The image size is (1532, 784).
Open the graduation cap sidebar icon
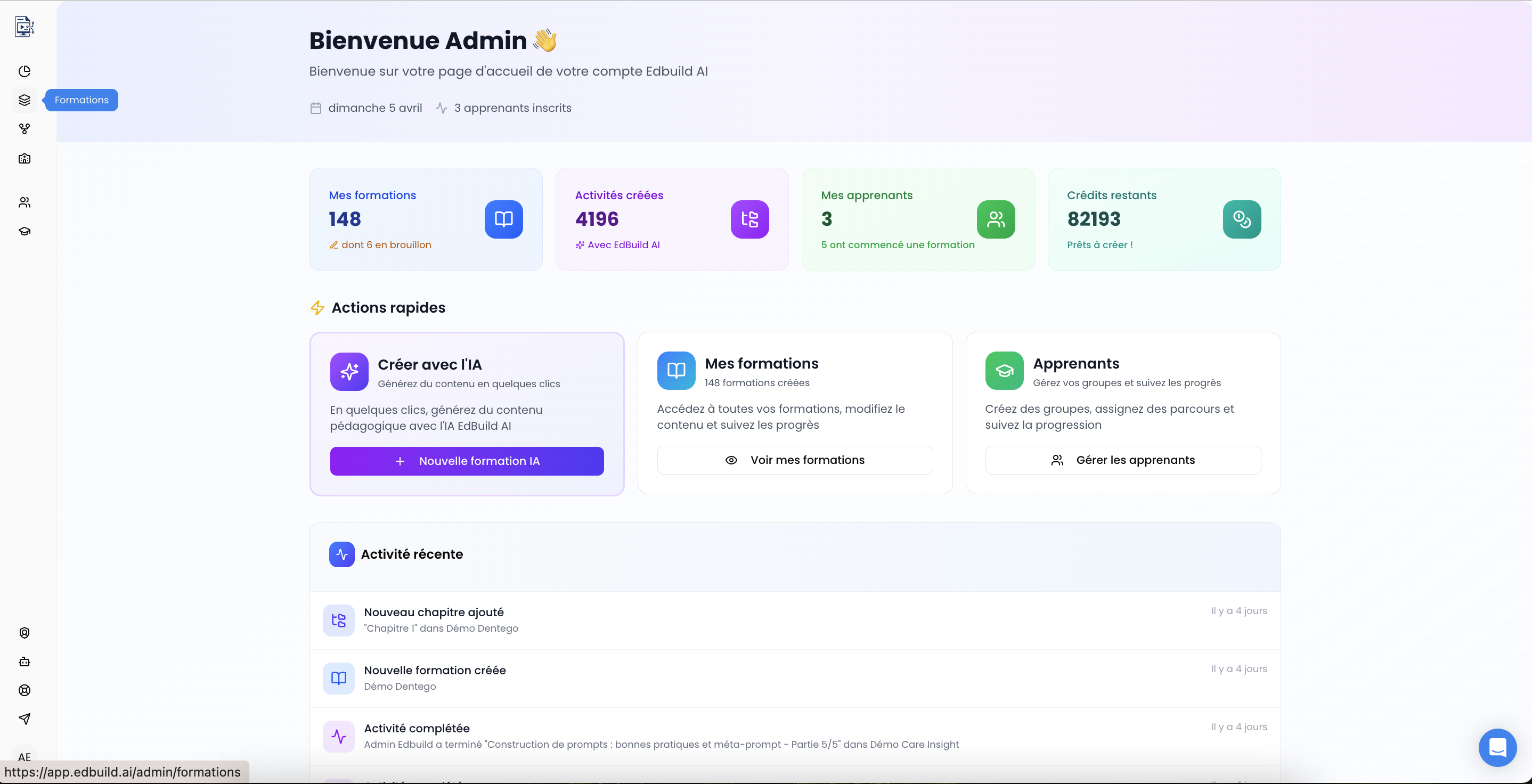[x=25, y=231]
